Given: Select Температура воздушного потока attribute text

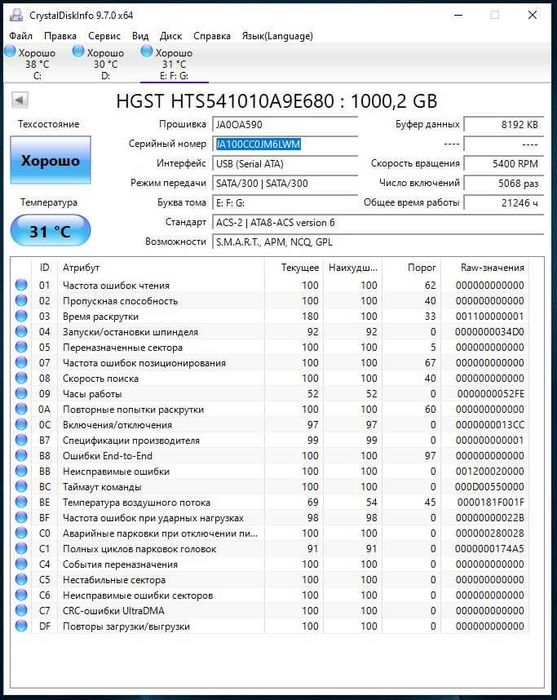Looking at the screenshot, I should [136, 502].
